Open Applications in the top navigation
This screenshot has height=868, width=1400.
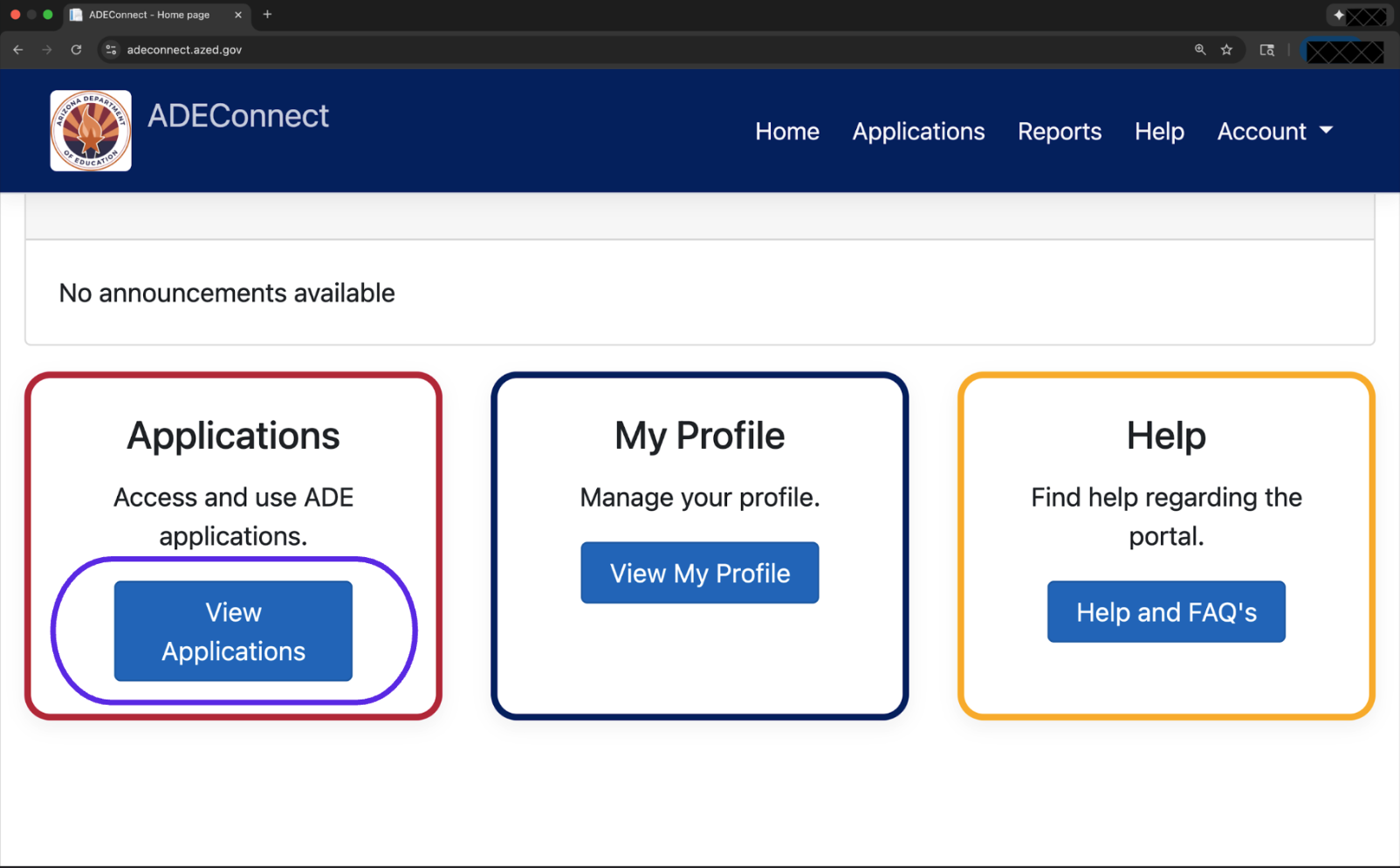tap(918, 131)
